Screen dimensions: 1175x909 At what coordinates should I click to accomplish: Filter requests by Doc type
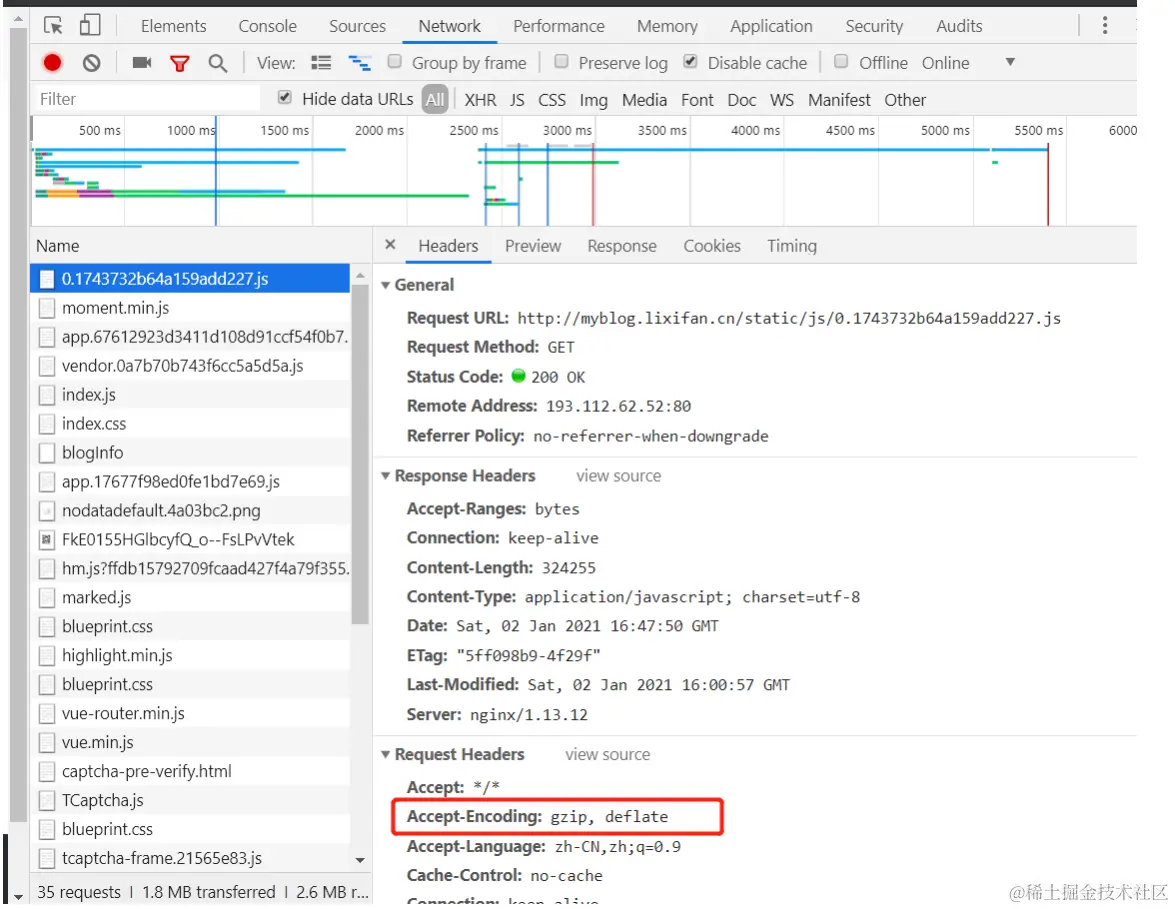pos(742,100)
